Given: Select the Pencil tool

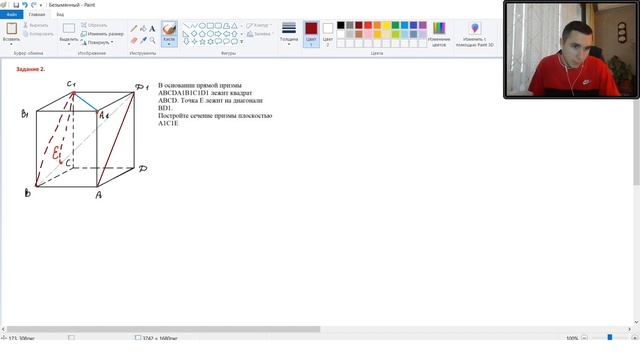Looking at the screenshot, I should click(x=134, y=29).
